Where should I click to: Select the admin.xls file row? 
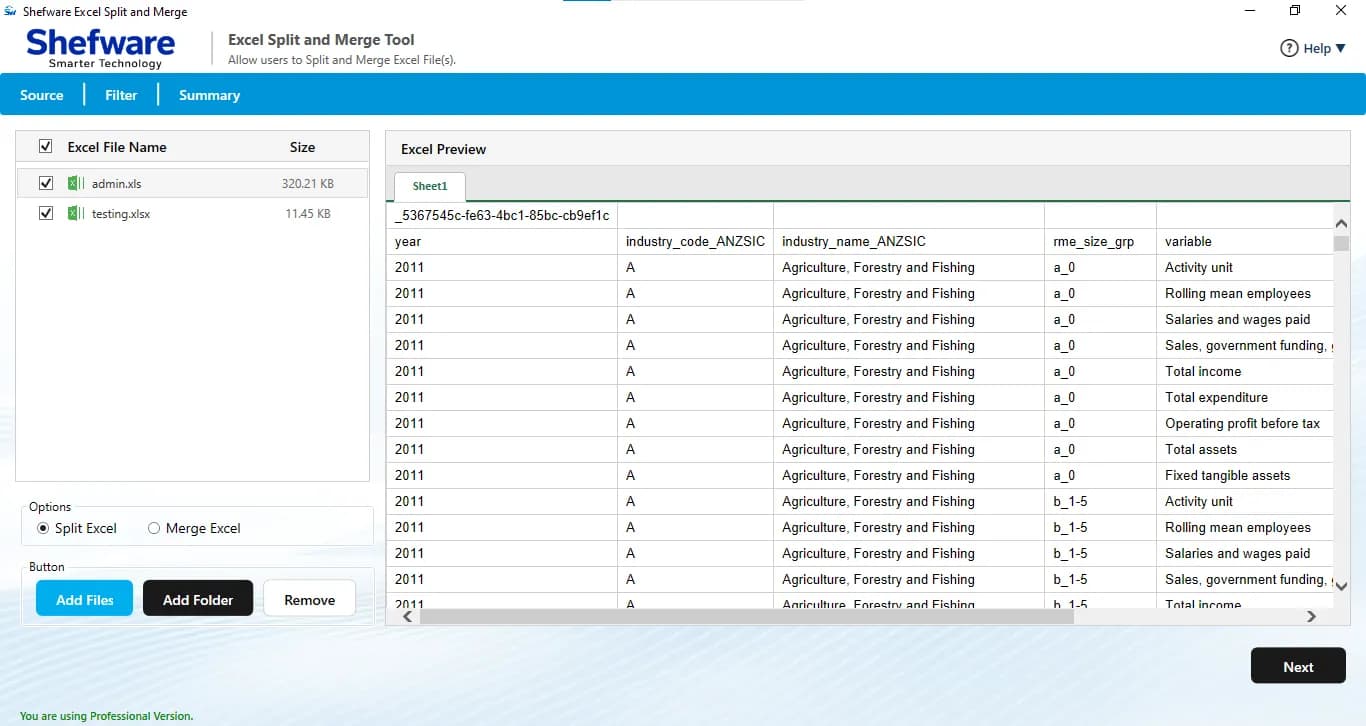[x=192, y=184]
